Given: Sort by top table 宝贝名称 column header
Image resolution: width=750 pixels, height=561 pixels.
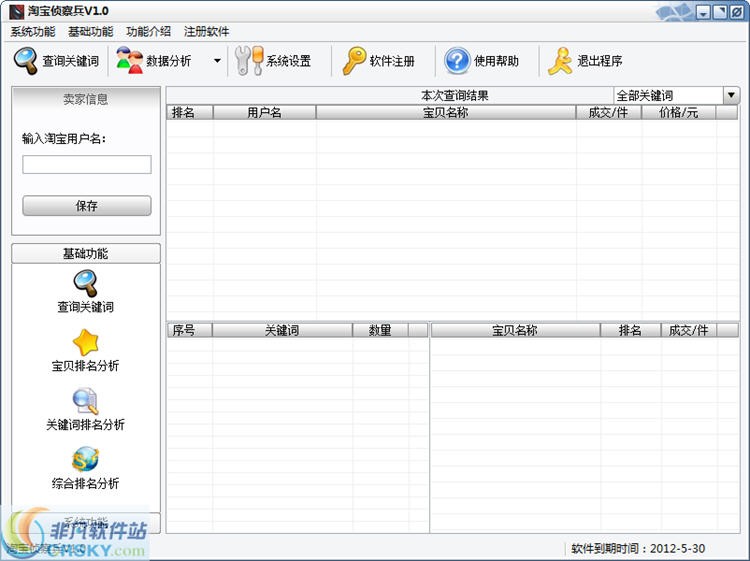Looking at the screenshot, I should [x=446, y=113].
